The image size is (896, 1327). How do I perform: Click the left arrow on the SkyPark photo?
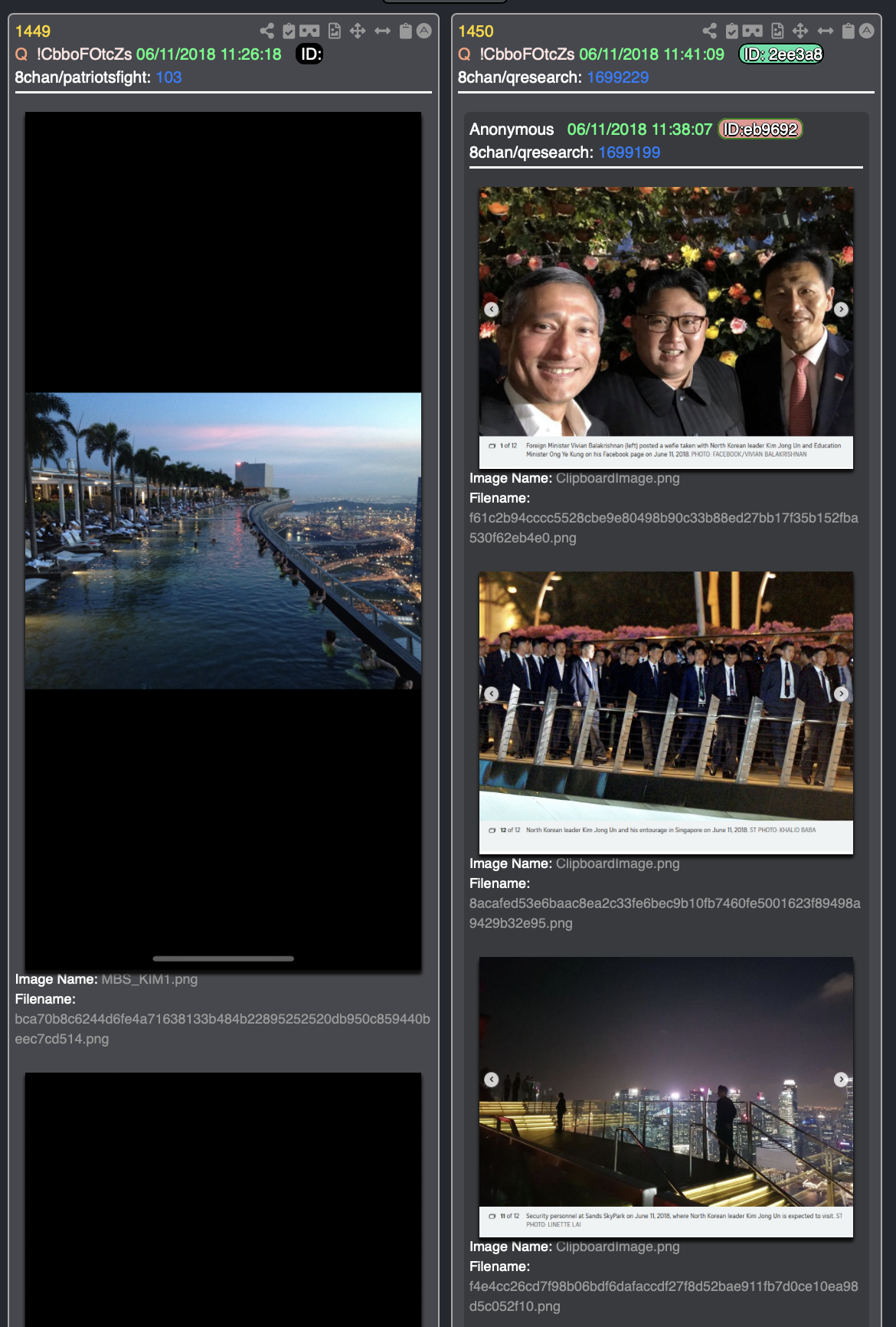tap(492, 1080)
